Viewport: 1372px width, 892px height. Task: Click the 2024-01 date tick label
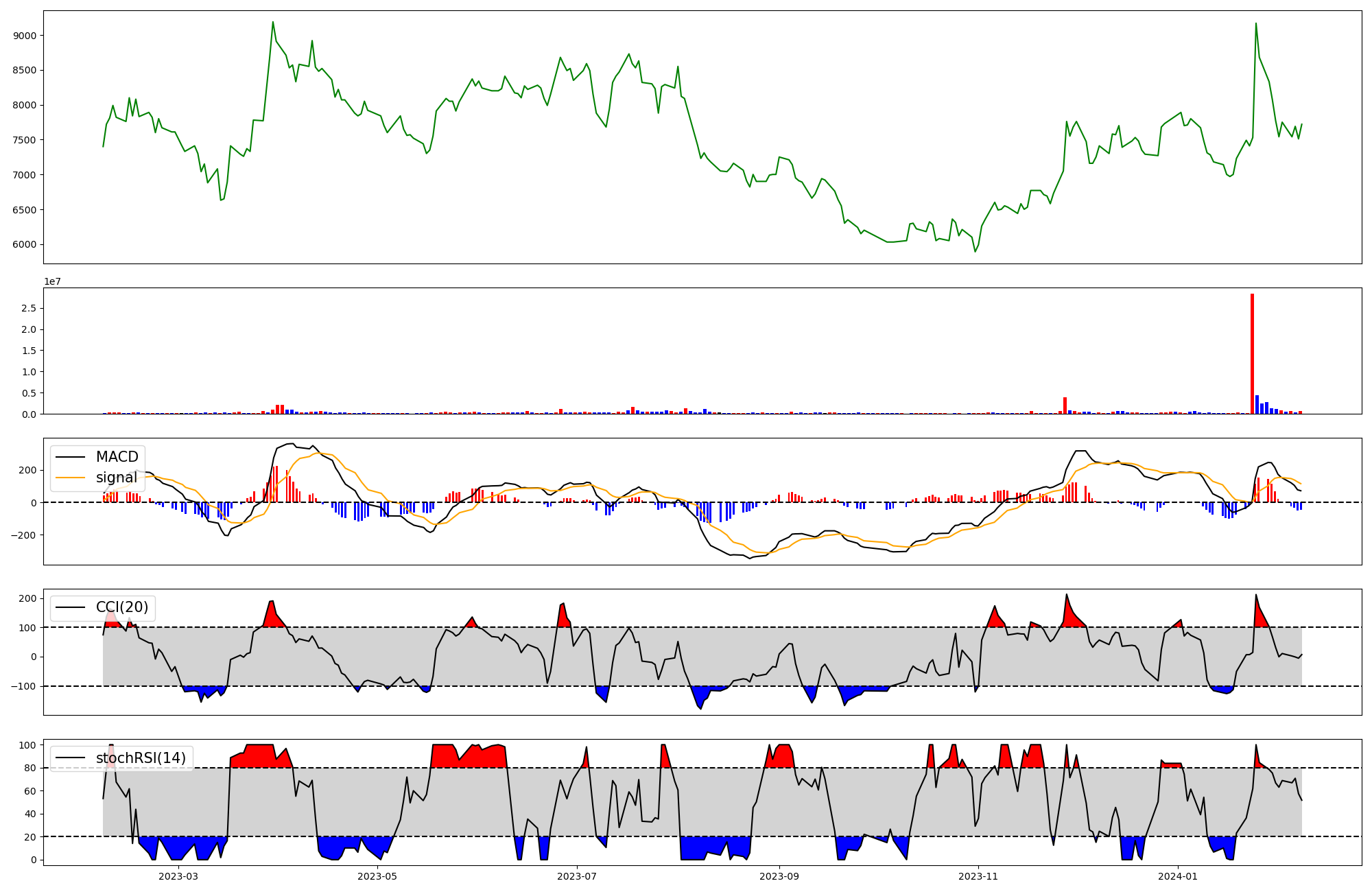1178,876
